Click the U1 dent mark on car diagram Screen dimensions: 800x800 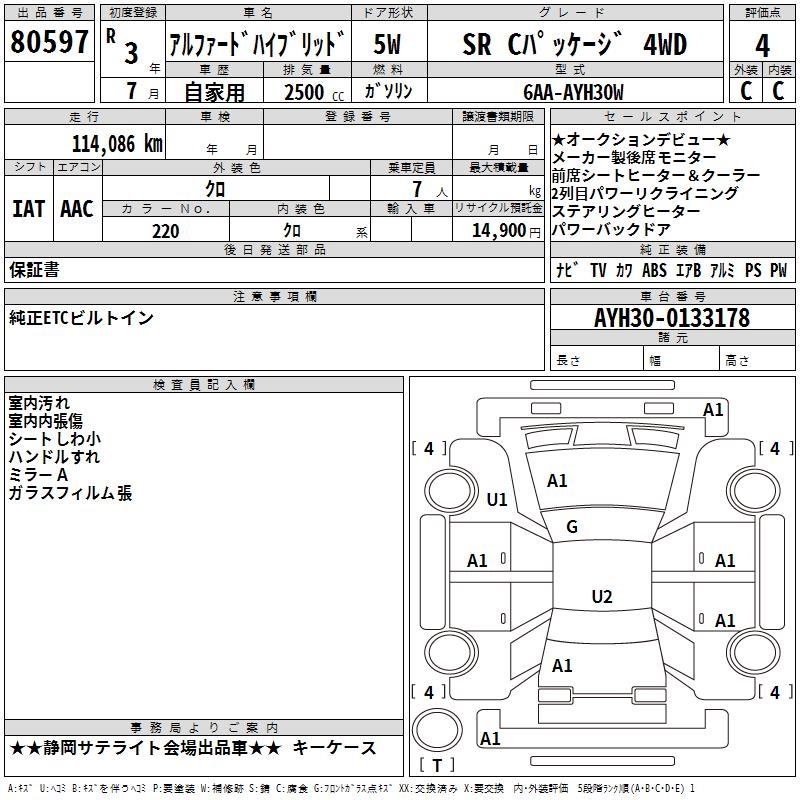pyautogui.click(x=497, y=499)
